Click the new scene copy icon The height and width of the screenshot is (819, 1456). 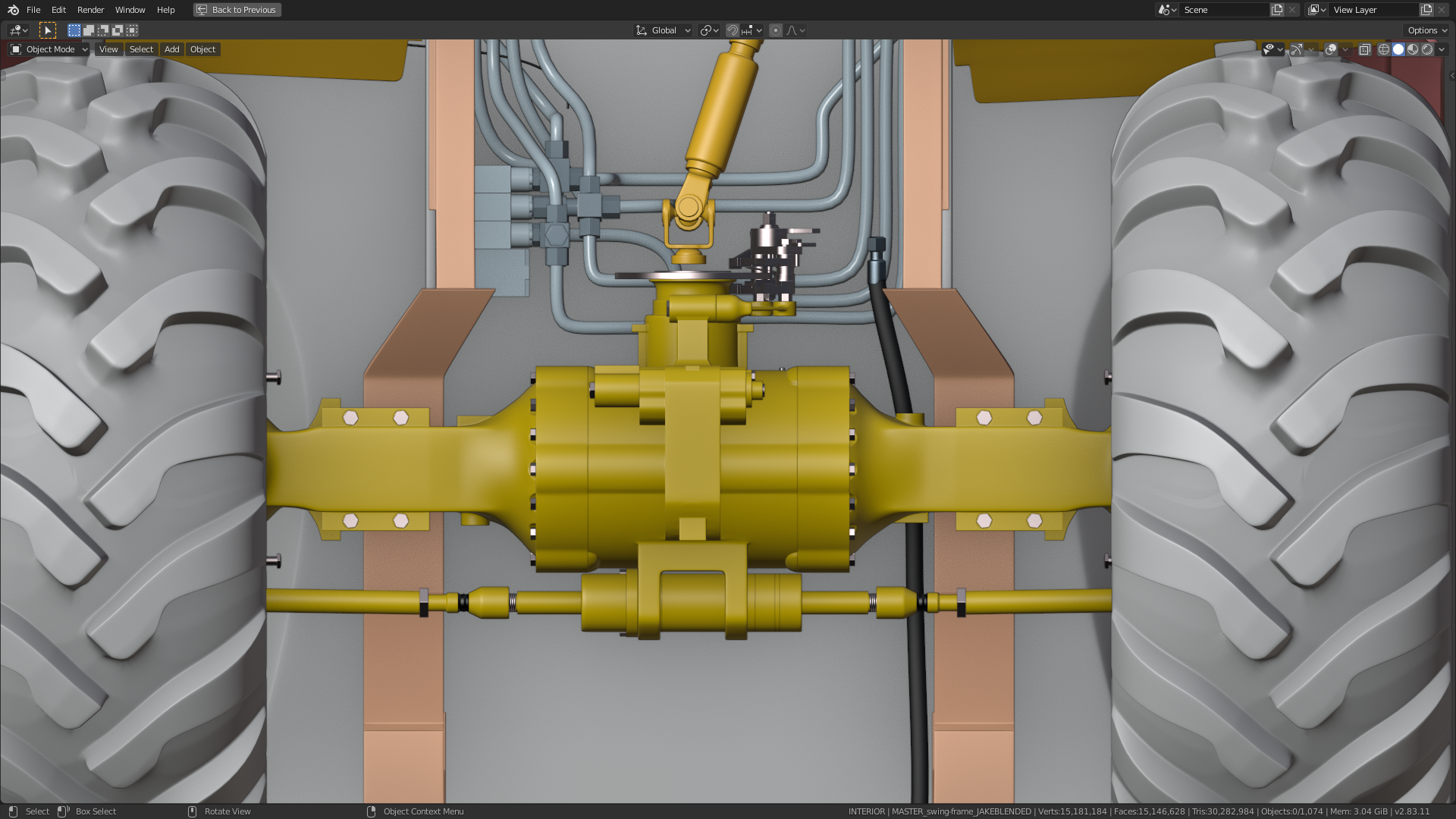(x=1277, y=10)
